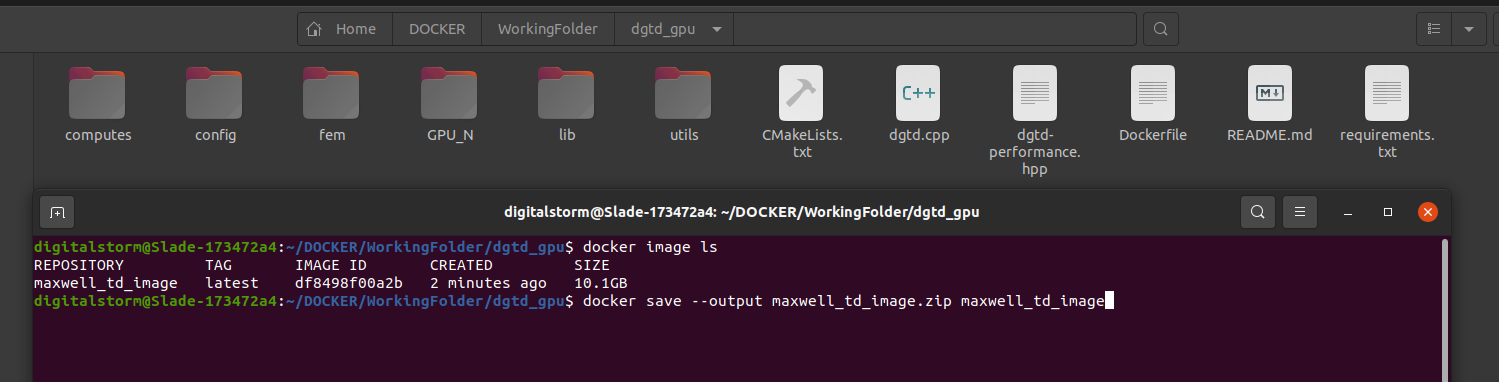
Task: Select the config folder icon
Action: tap(215, 93)
